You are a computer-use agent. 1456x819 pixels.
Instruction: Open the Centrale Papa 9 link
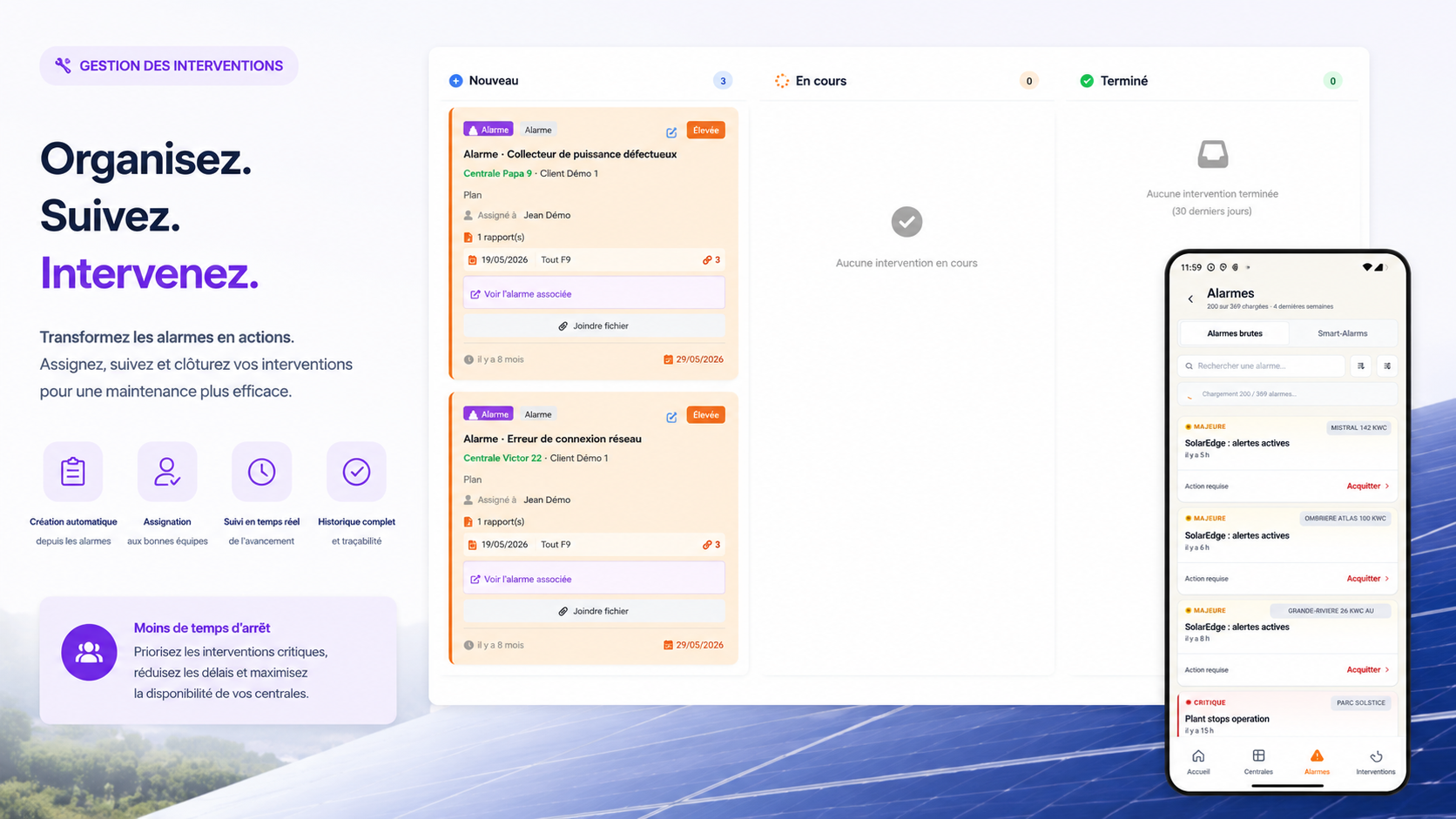tap(497, 173)
